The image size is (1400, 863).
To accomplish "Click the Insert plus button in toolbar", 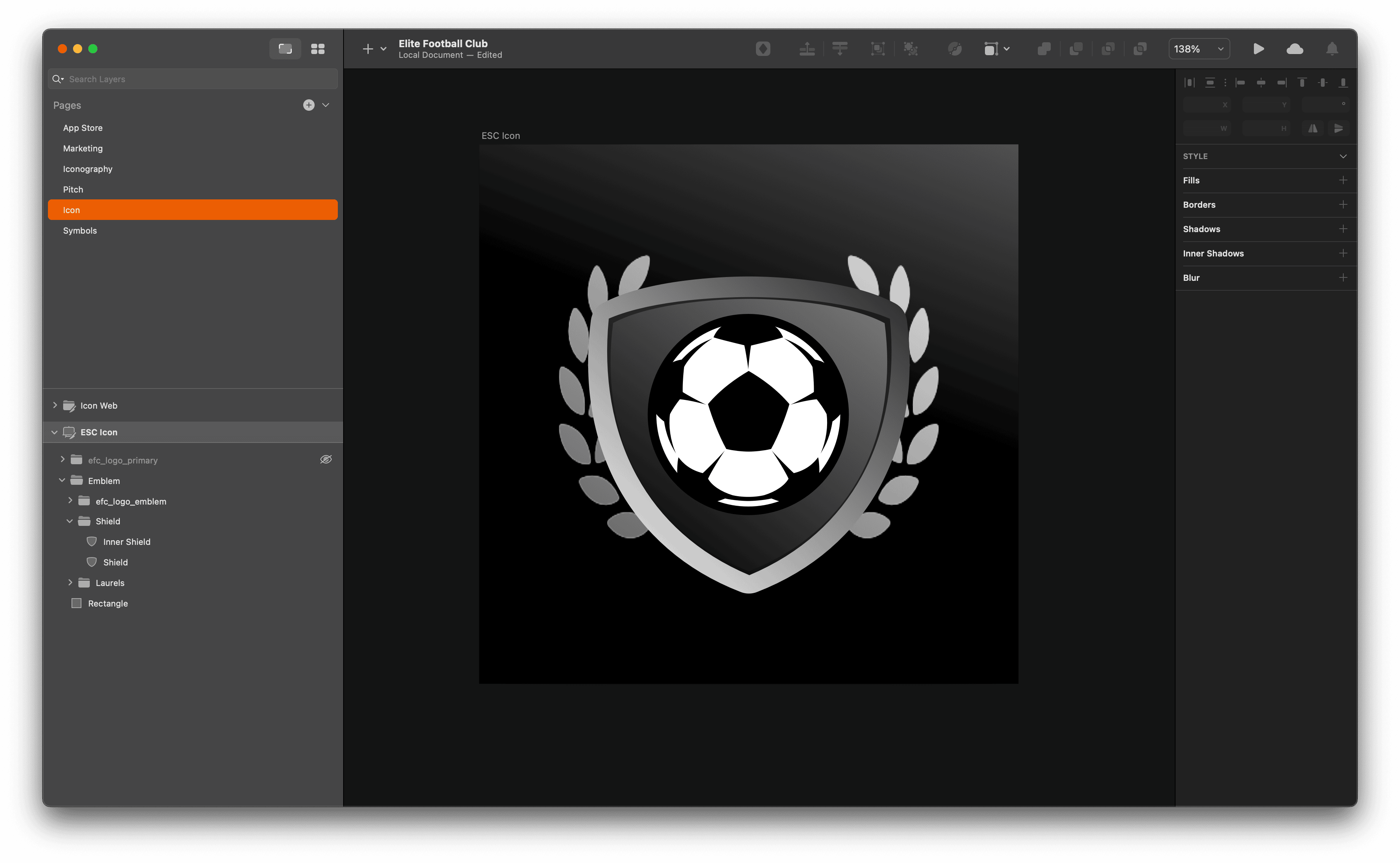I will [x=368, y=49].
